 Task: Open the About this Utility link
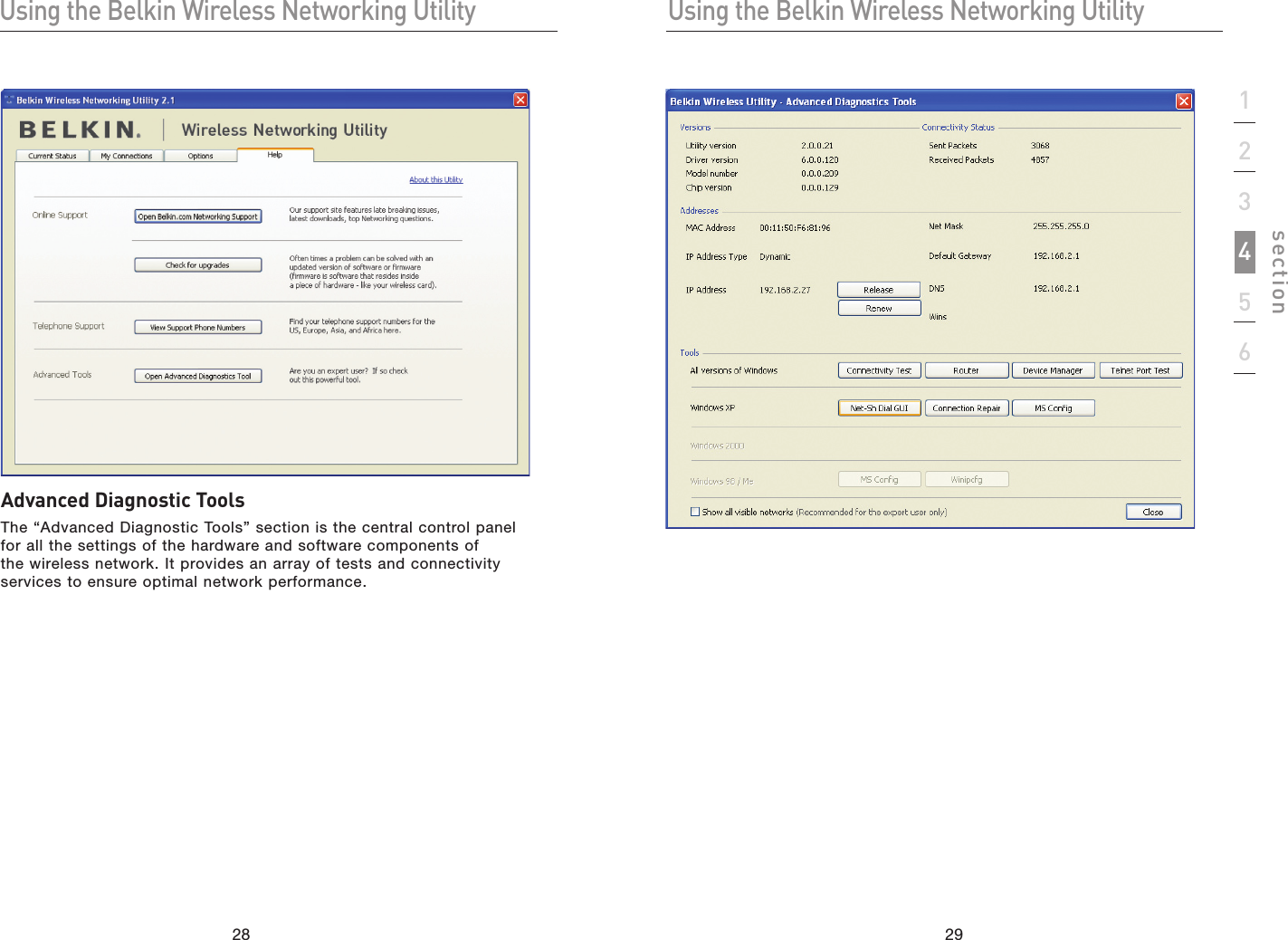point(435,179)
